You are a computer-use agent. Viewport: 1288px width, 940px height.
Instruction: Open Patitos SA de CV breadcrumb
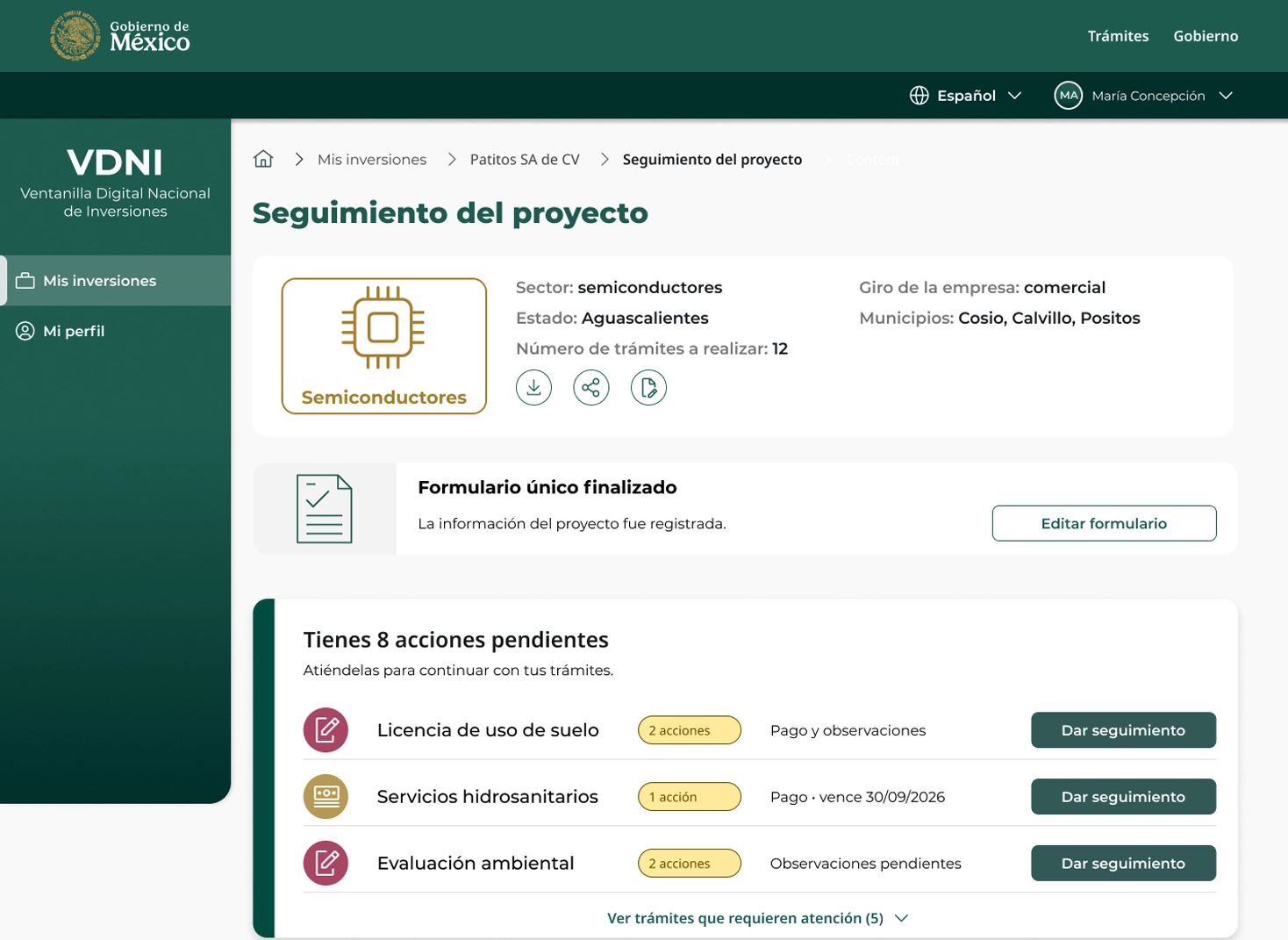click(x=525, y=160)
